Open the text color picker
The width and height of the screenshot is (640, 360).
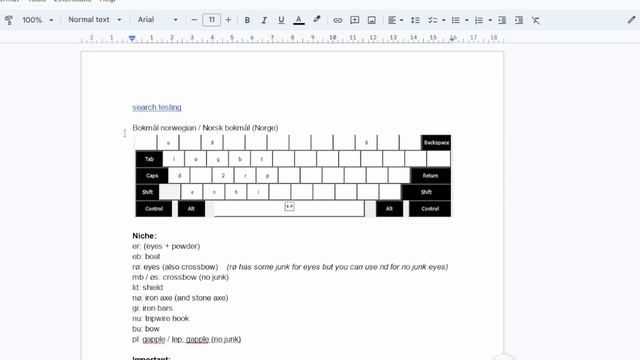click(299, 20)
